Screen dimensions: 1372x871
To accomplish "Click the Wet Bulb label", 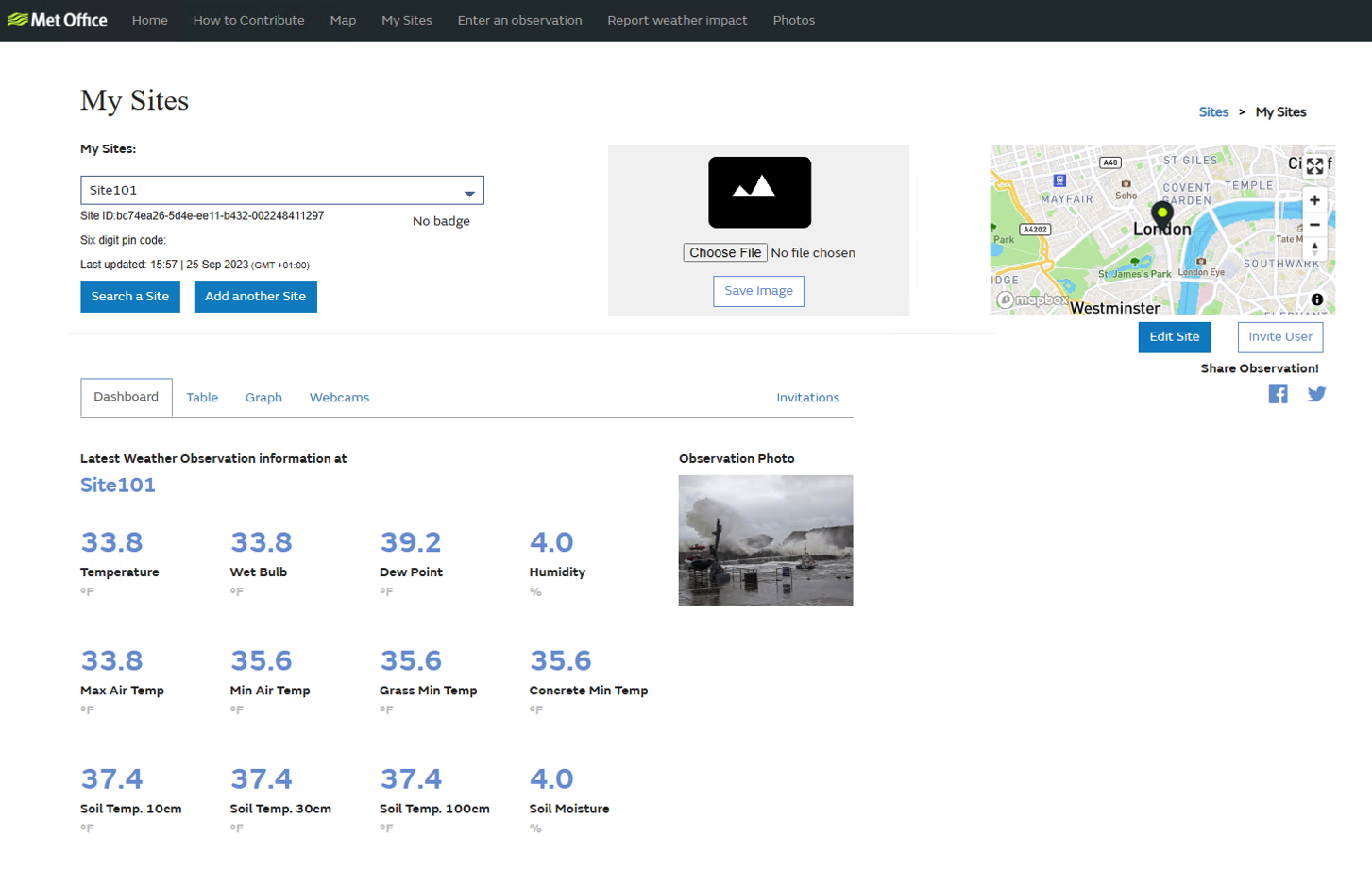I will pyautogui.click(x=259, y=572).
